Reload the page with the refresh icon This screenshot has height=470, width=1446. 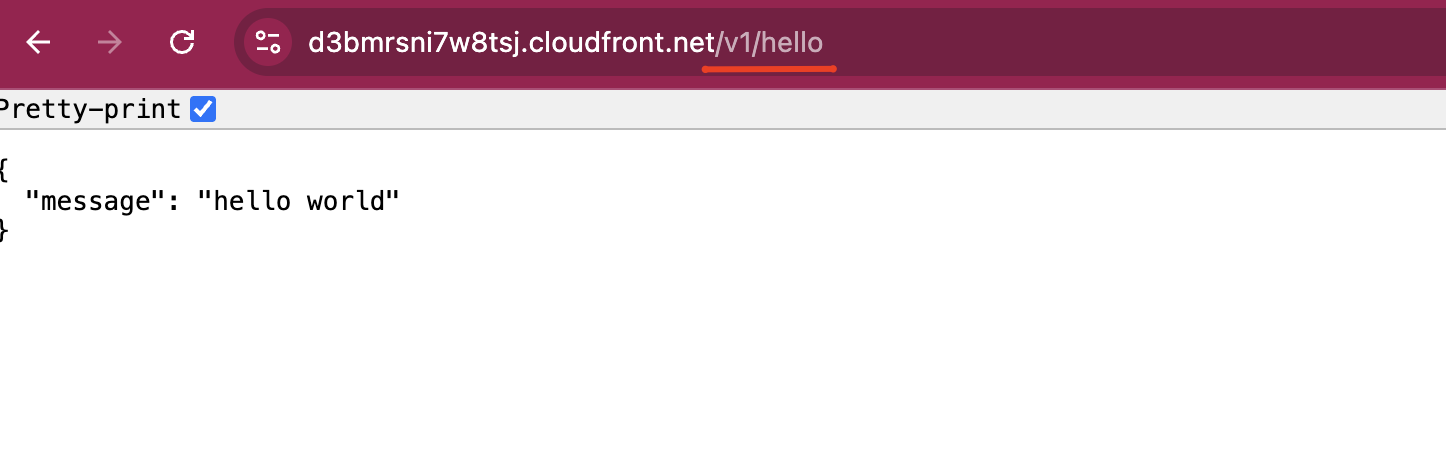point(182,42)
